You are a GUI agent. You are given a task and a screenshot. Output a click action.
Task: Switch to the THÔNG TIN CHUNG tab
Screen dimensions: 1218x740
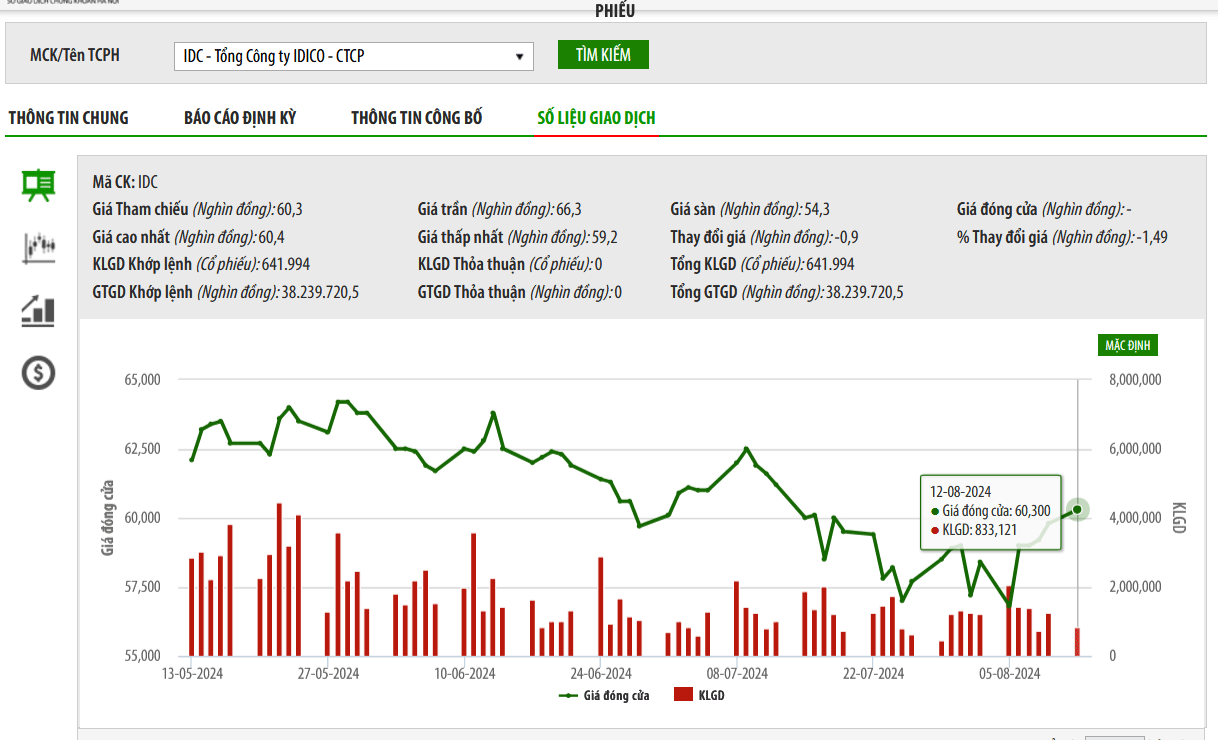tap(68, 118)
